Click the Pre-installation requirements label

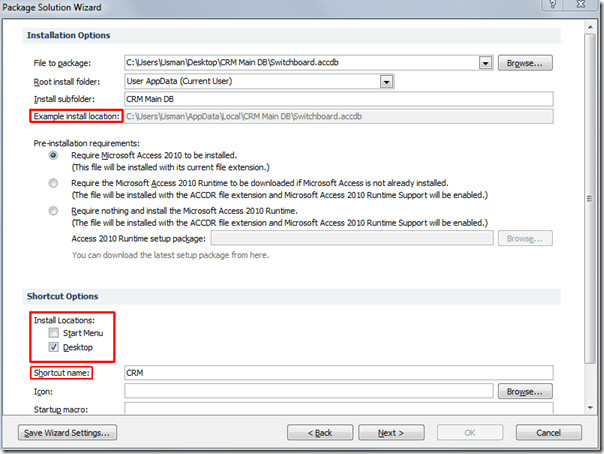87,143
